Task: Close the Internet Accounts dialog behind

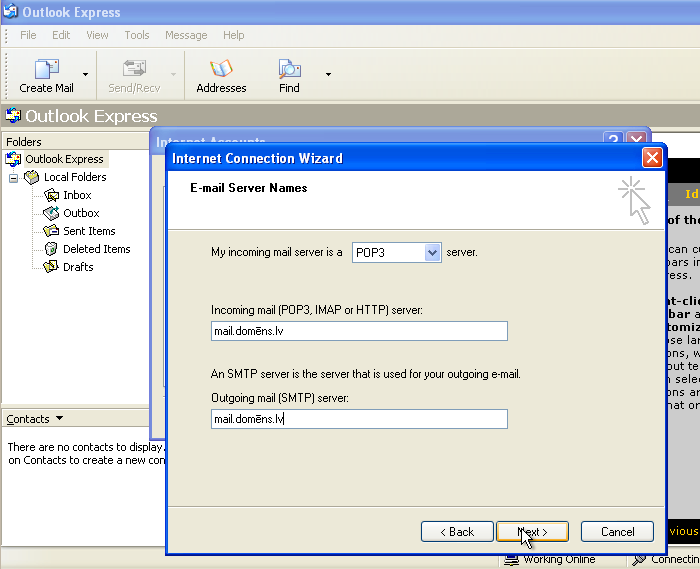Action: tap(637, 138)
